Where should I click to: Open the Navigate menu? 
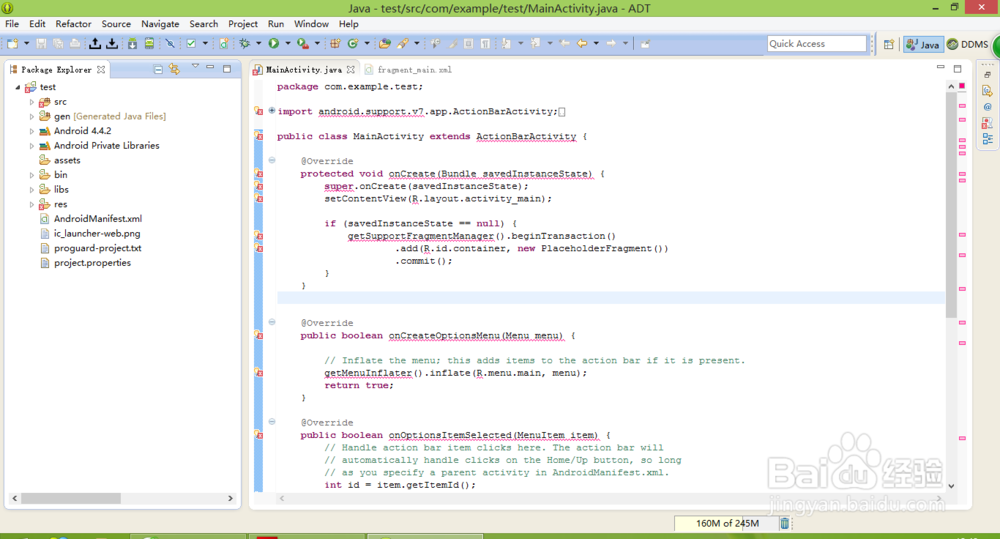pyautogui.click(x=160, y=24)
